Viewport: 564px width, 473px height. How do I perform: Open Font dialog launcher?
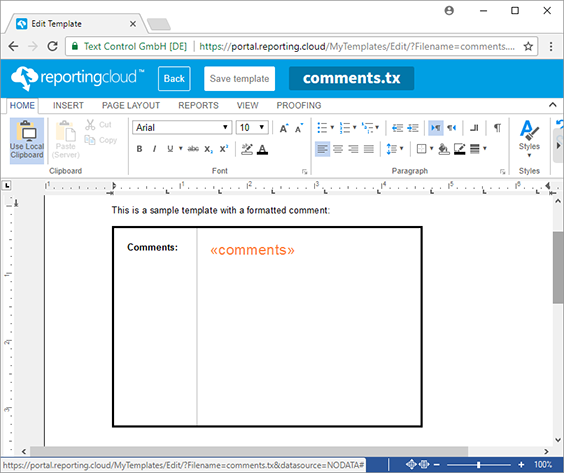click(304, 172)
